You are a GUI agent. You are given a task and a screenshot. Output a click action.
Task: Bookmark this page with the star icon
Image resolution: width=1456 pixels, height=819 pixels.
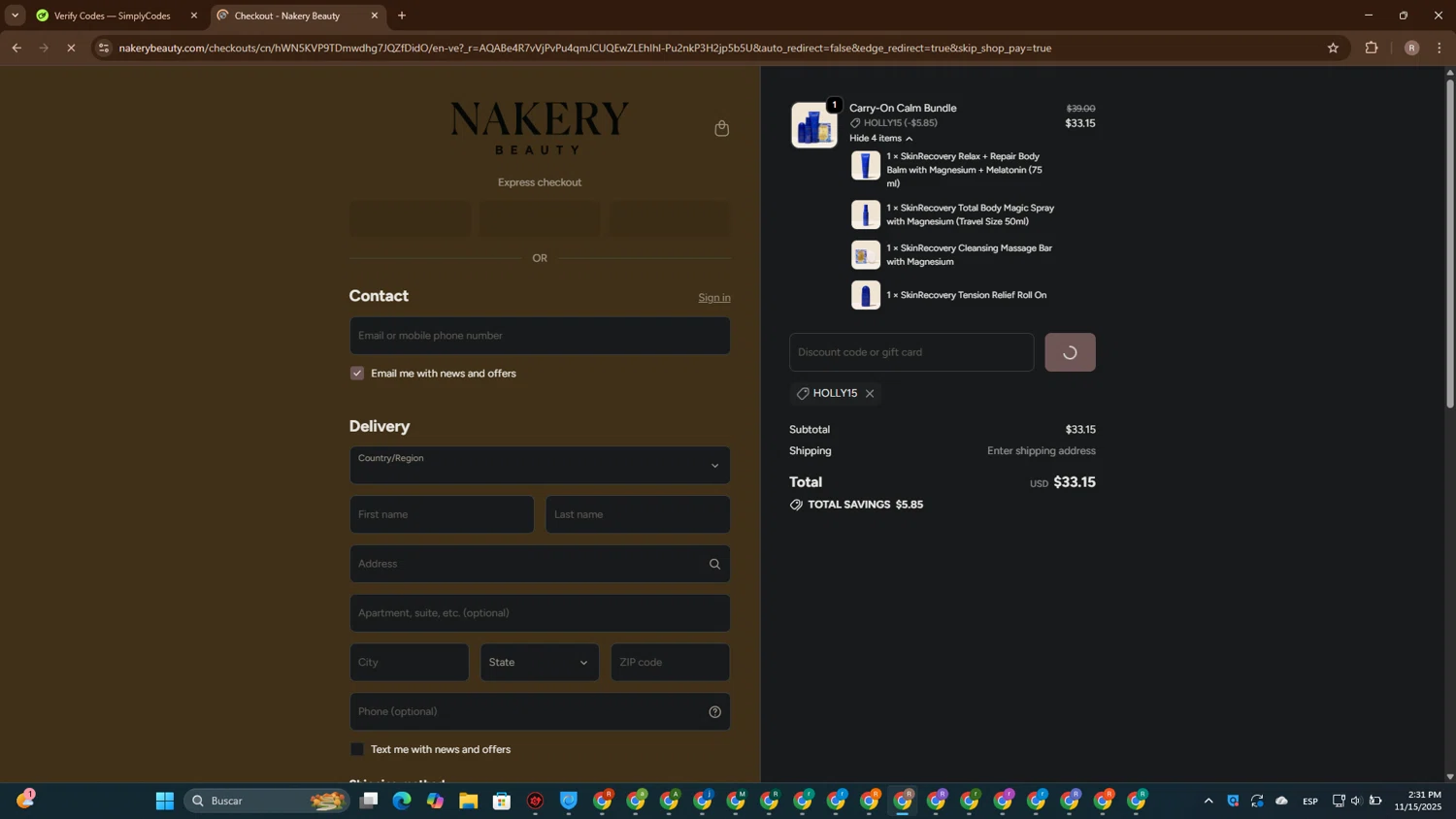[x=1333, y=48]
